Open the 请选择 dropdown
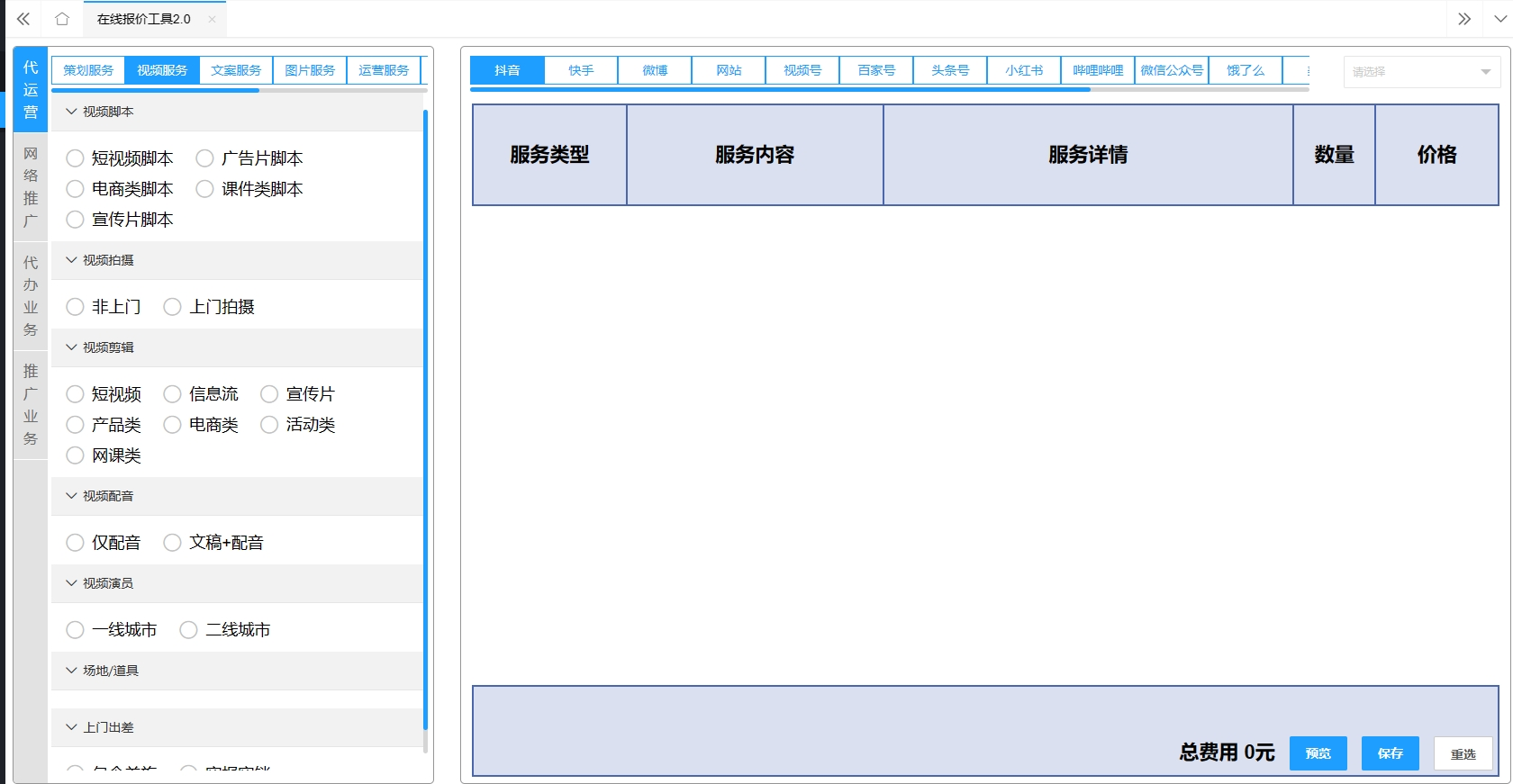This screenshot has height=784, width=1513. [x=1421, y=72]
